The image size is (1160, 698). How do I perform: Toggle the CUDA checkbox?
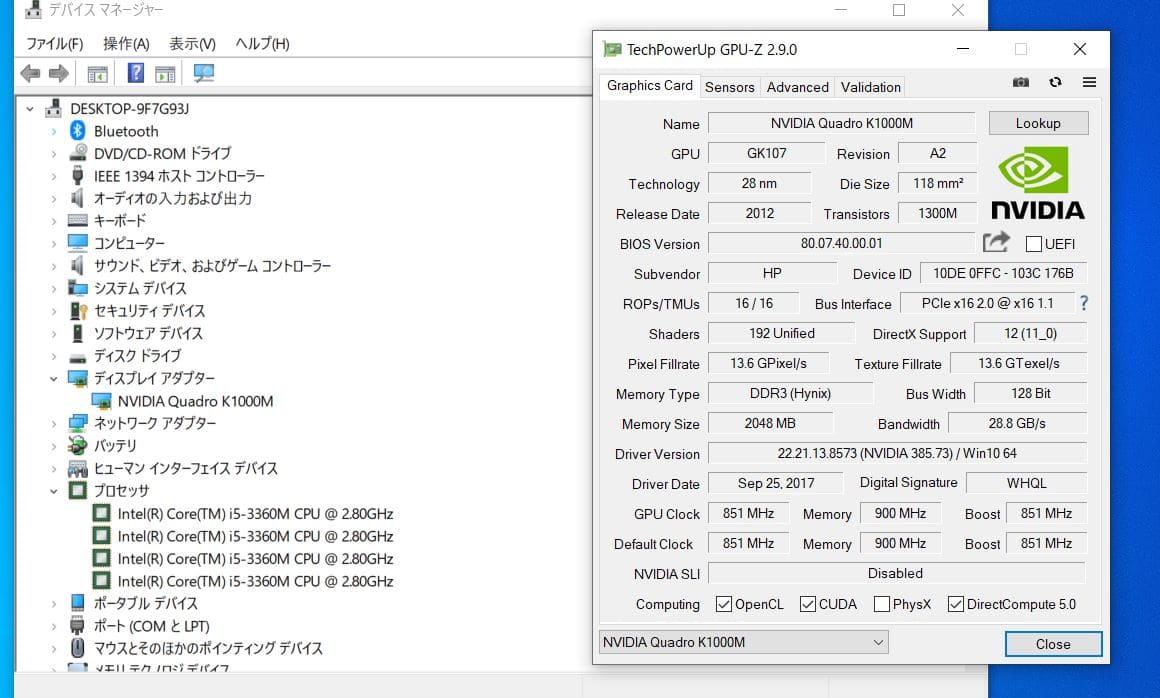(x=807, y=604)
